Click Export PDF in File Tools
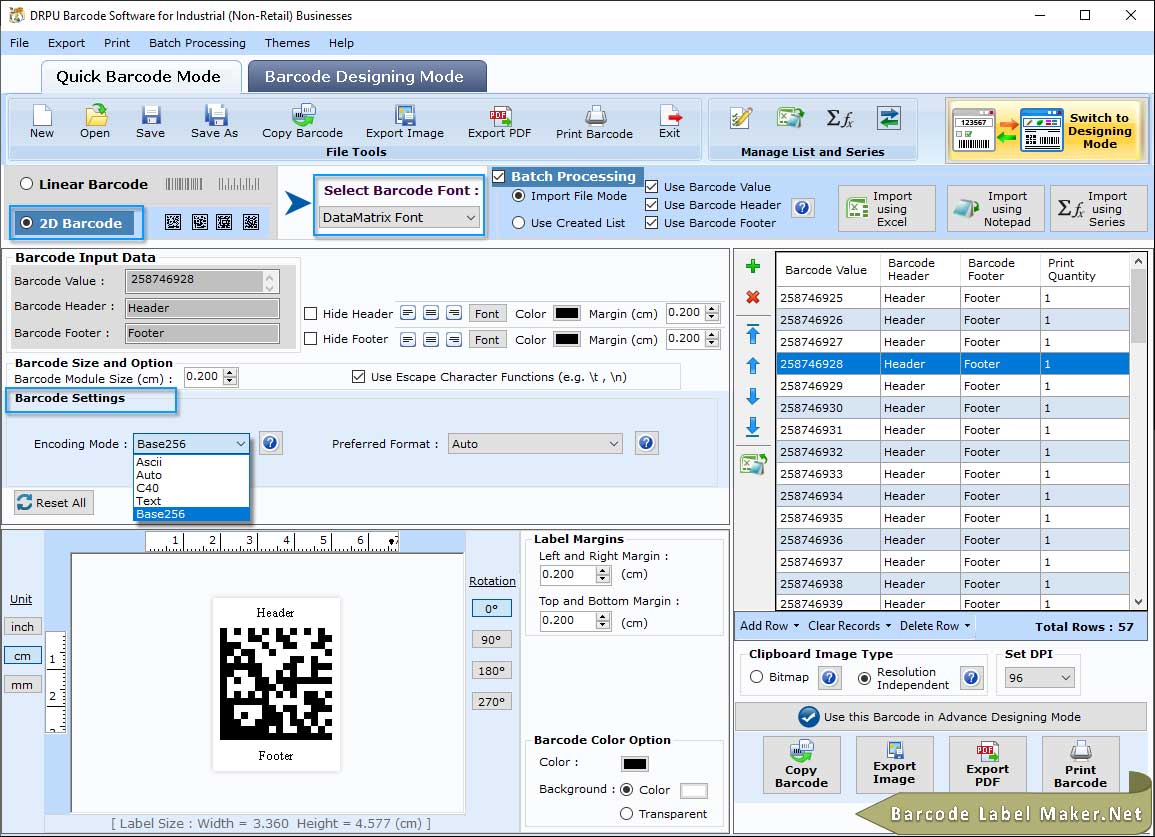Screen dimensions: 1155x837 pos(499,122)
